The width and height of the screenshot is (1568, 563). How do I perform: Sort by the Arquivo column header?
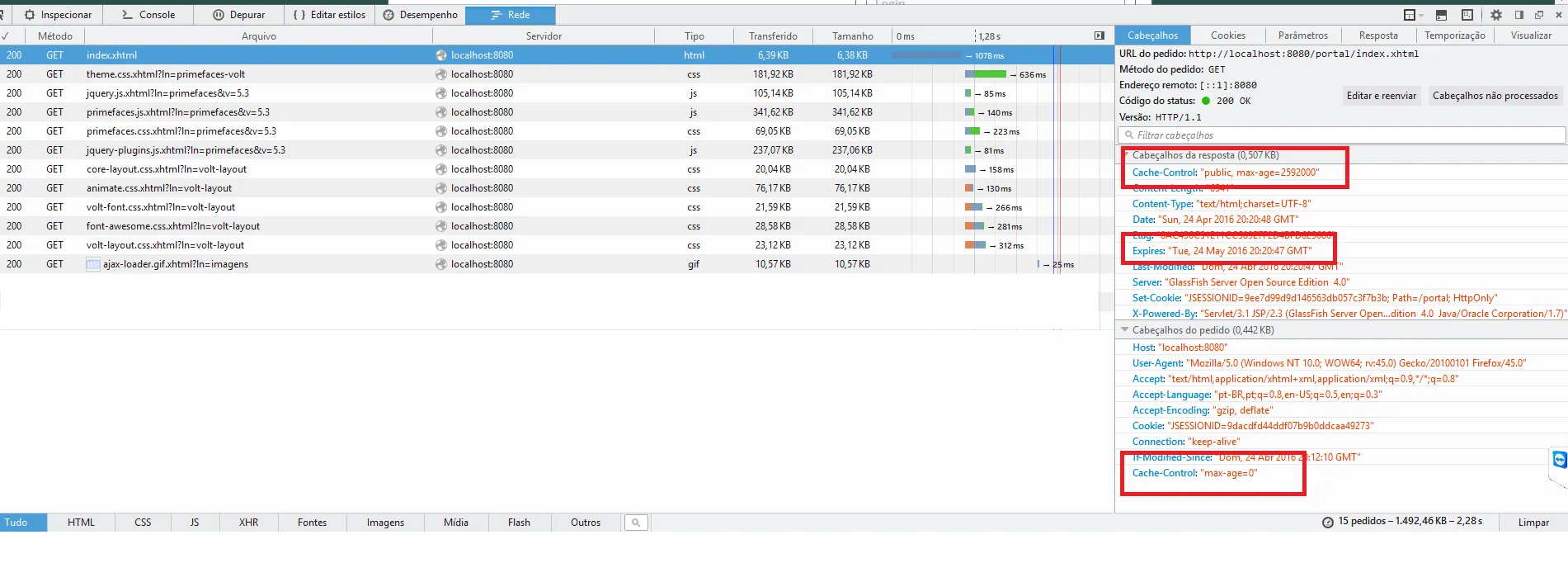[258, 35]
